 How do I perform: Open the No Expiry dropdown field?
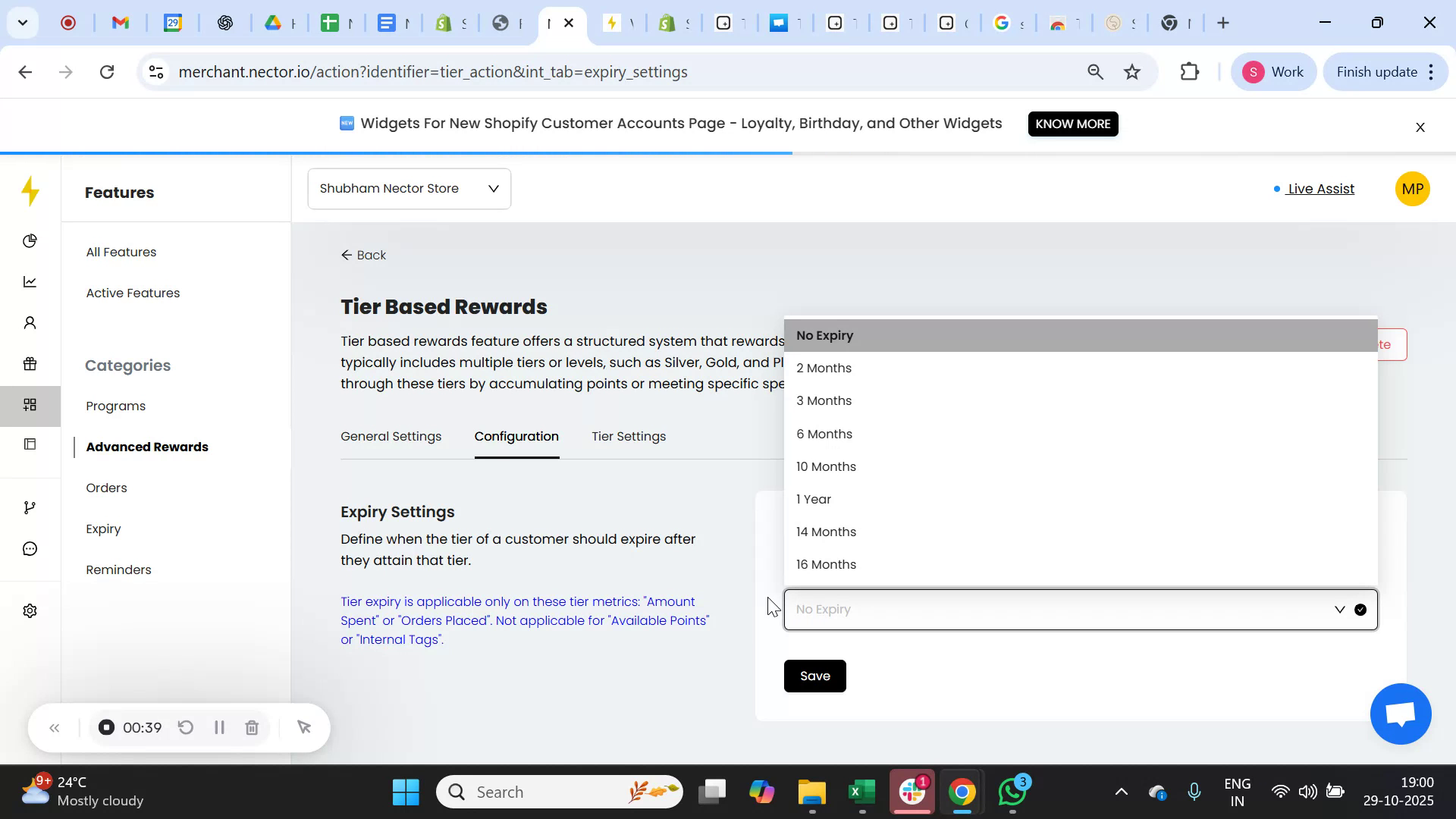pos(1062,609)
